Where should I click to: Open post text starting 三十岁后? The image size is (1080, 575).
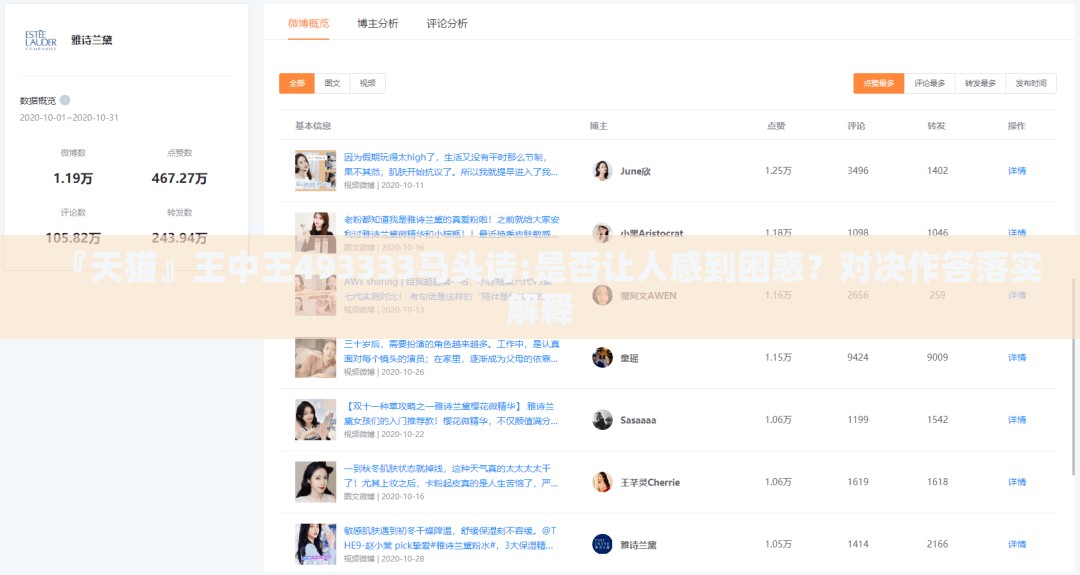click(x=451, y=351)
